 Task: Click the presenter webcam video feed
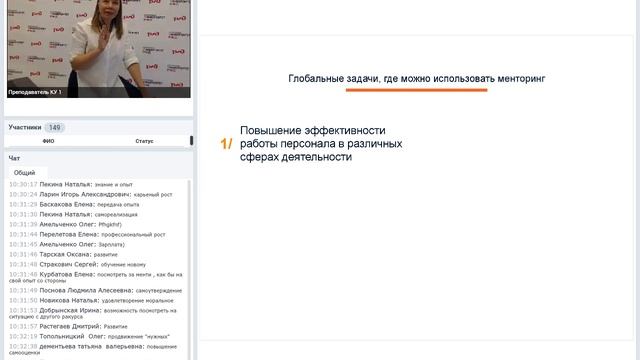point(99,49)
